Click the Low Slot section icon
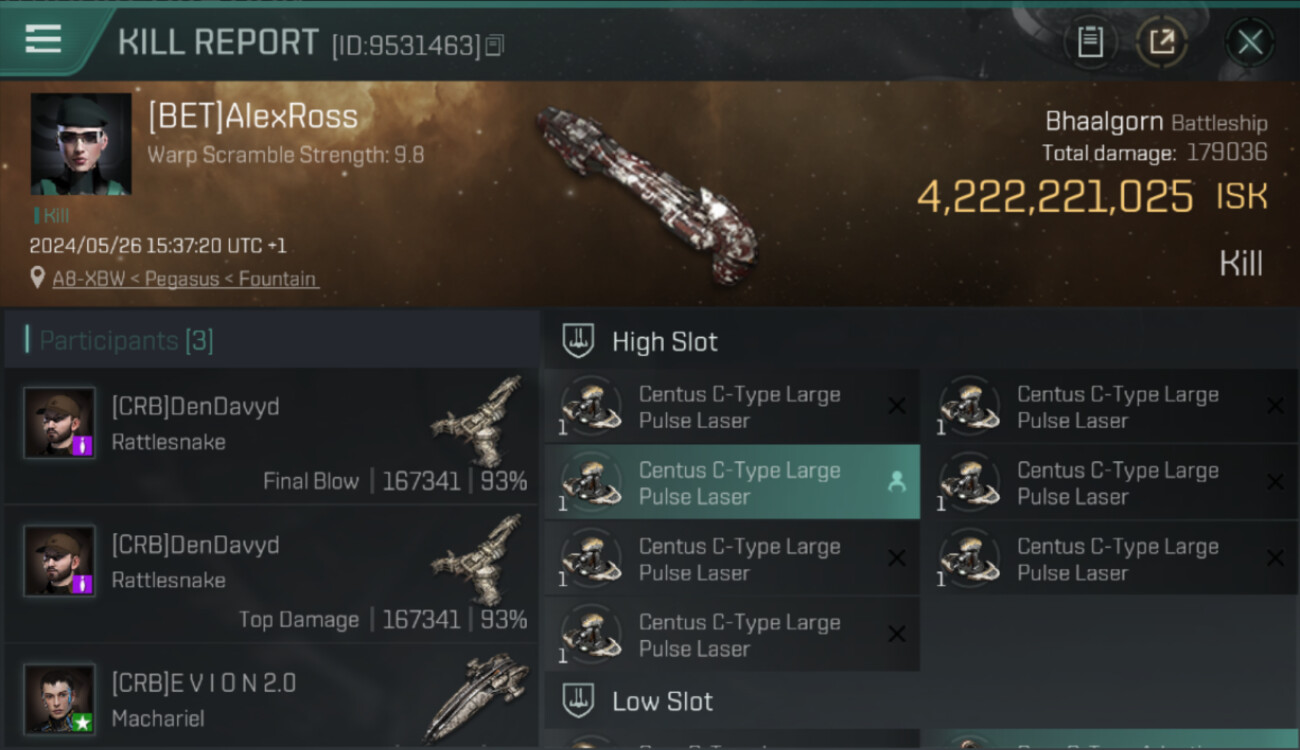Viewport: 1300px width, 750px height. click(578, 701)
